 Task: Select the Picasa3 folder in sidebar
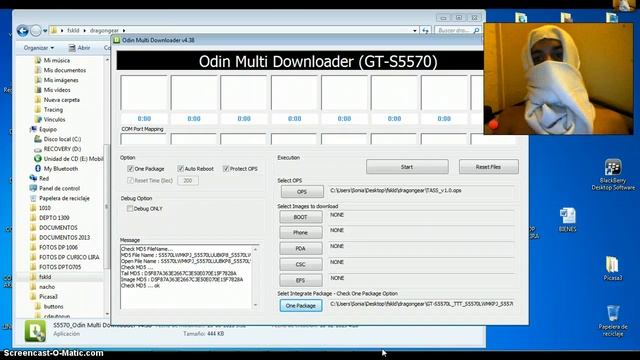click(48, 296)
